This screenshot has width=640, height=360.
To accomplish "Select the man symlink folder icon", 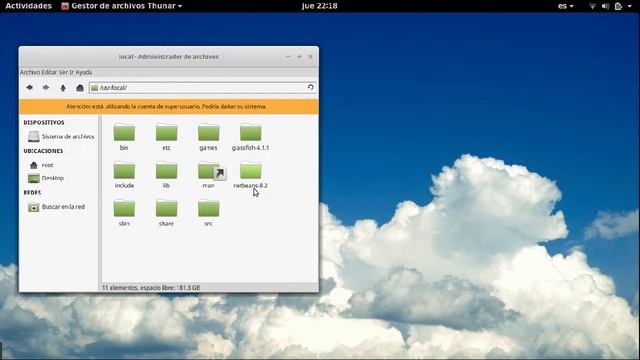I will pos(211,171).
